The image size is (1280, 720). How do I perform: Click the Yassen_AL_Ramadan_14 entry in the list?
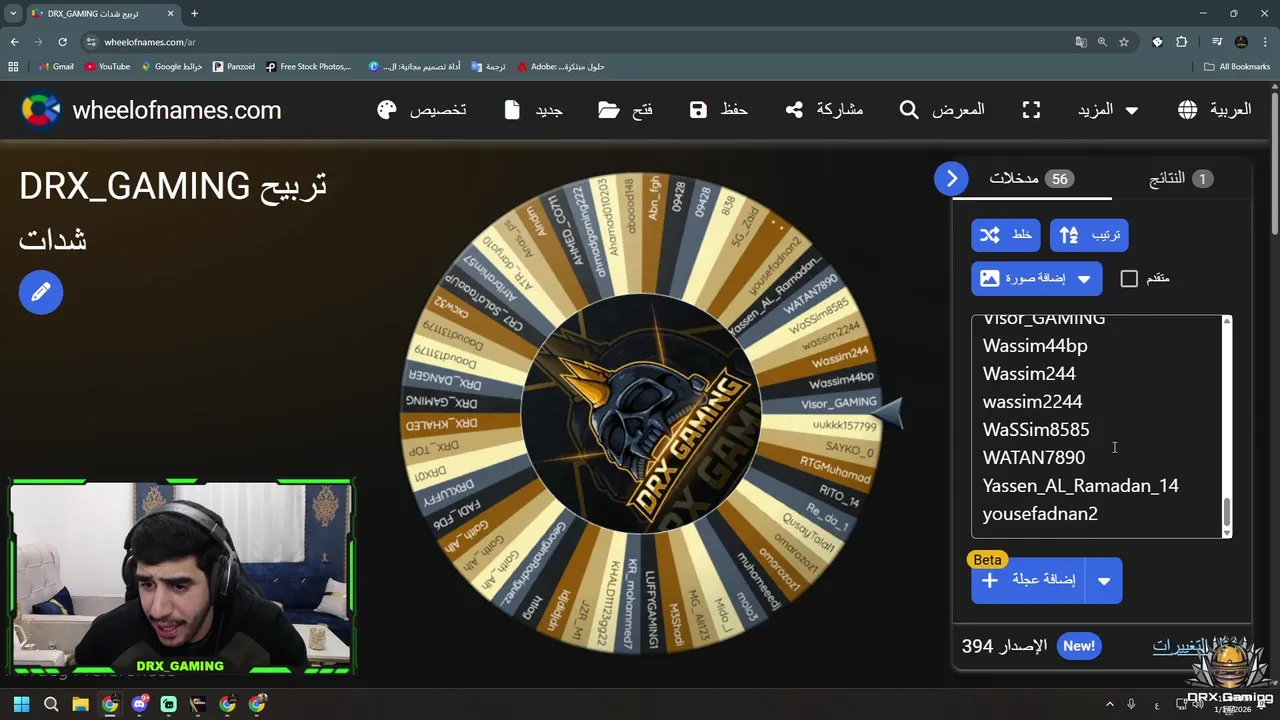[1080, 486]
